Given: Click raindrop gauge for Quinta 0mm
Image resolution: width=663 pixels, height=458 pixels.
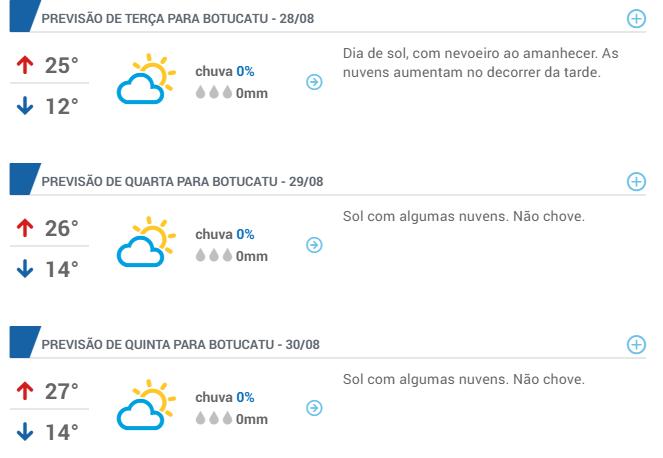Looking at the screenshot, I should point(214,418).
